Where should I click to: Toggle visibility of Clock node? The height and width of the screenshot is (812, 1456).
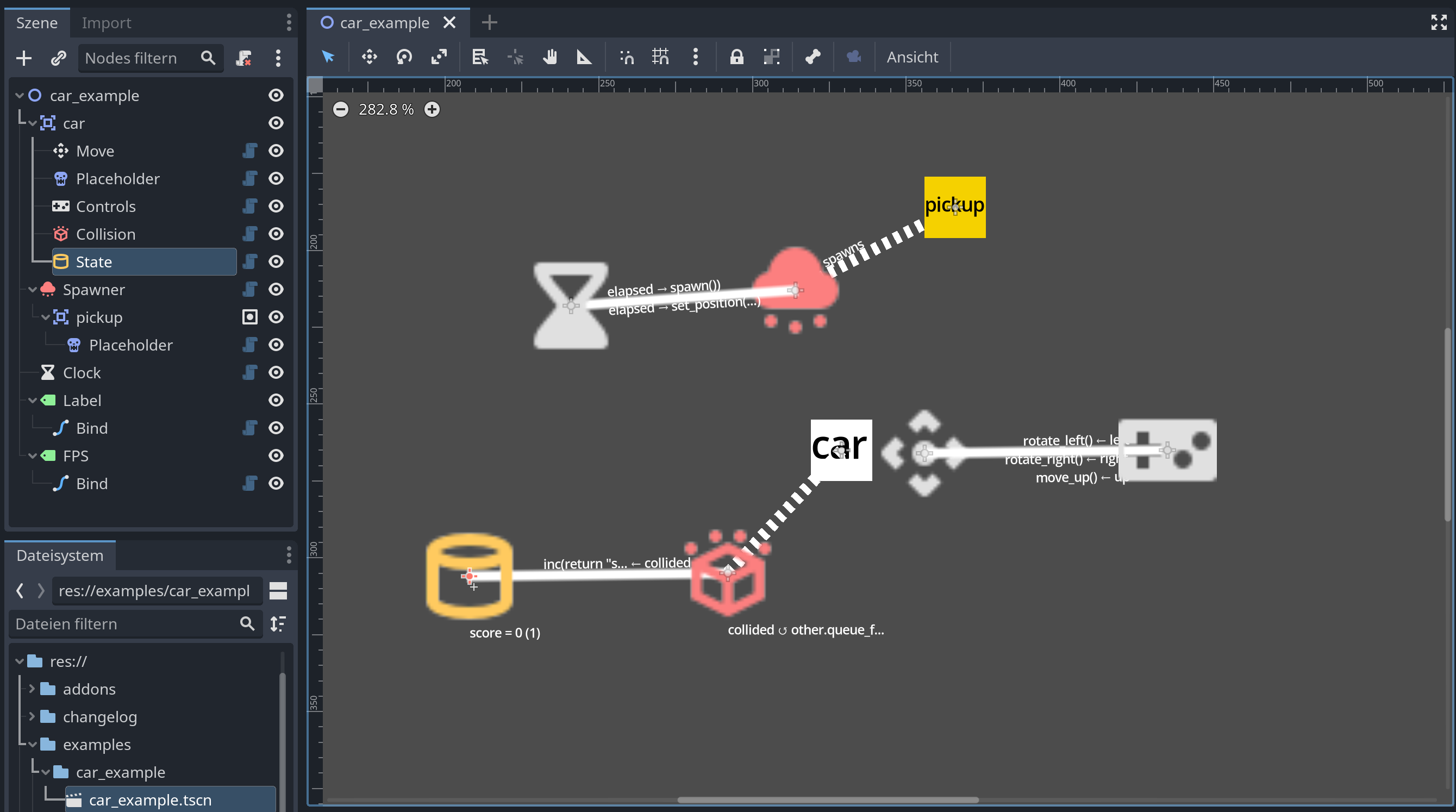click(276, 372)
